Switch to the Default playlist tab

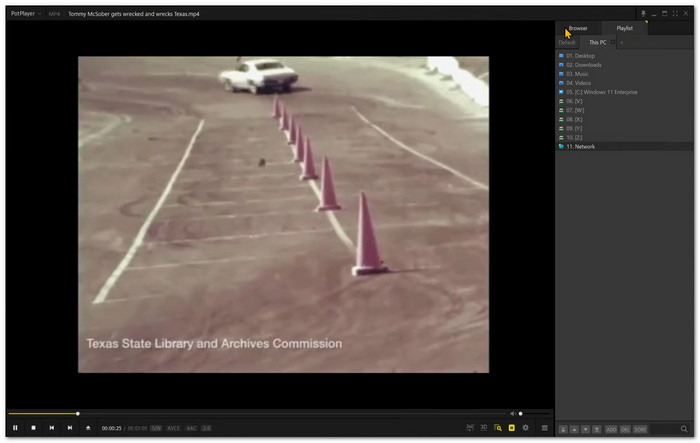tap(567, 42)
